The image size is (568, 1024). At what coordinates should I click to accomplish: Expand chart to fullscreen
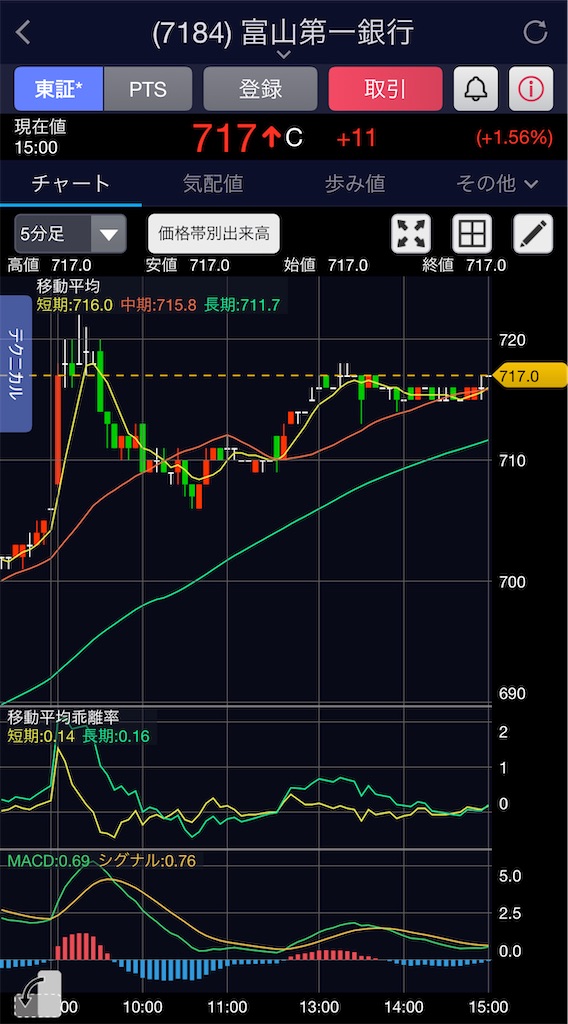[411, 234]
